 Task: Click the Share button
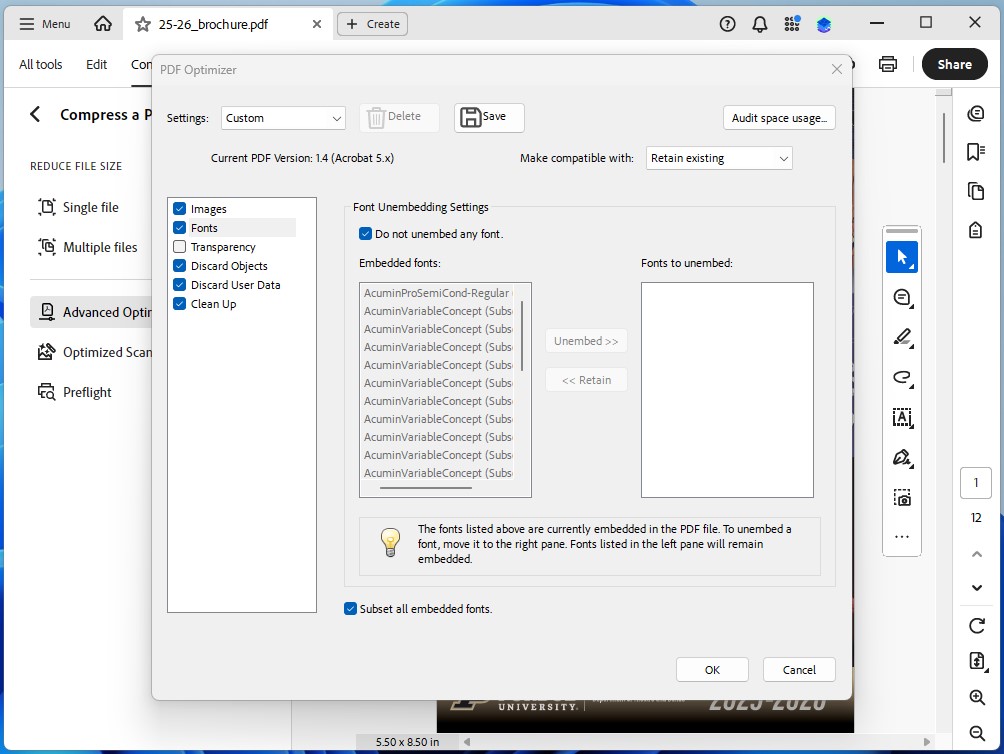click(954, 64)
